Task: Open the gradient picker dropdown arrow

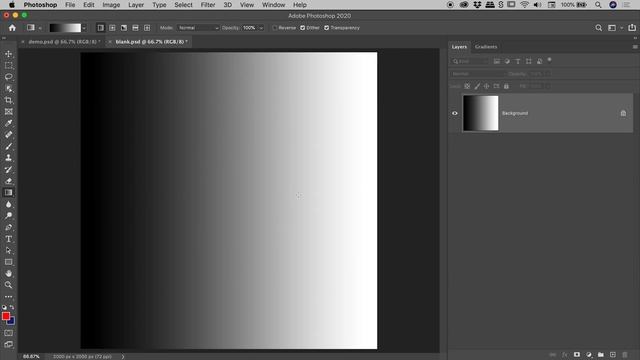Action: pyautogui.click(x=84, y=28)
